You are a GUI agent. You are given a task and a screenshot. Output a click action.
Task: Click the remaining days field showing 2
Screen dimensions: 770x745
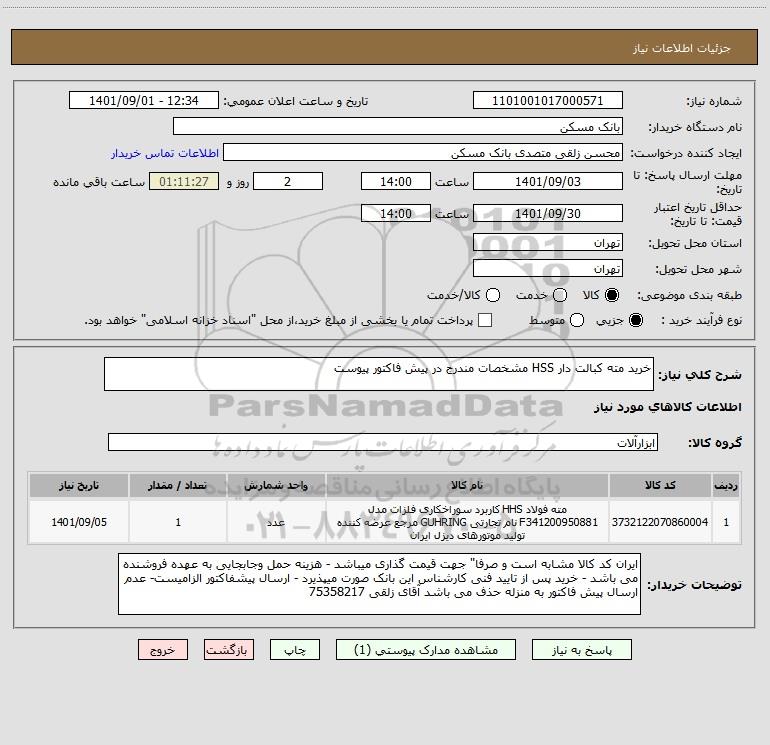[x=288, y=181]
